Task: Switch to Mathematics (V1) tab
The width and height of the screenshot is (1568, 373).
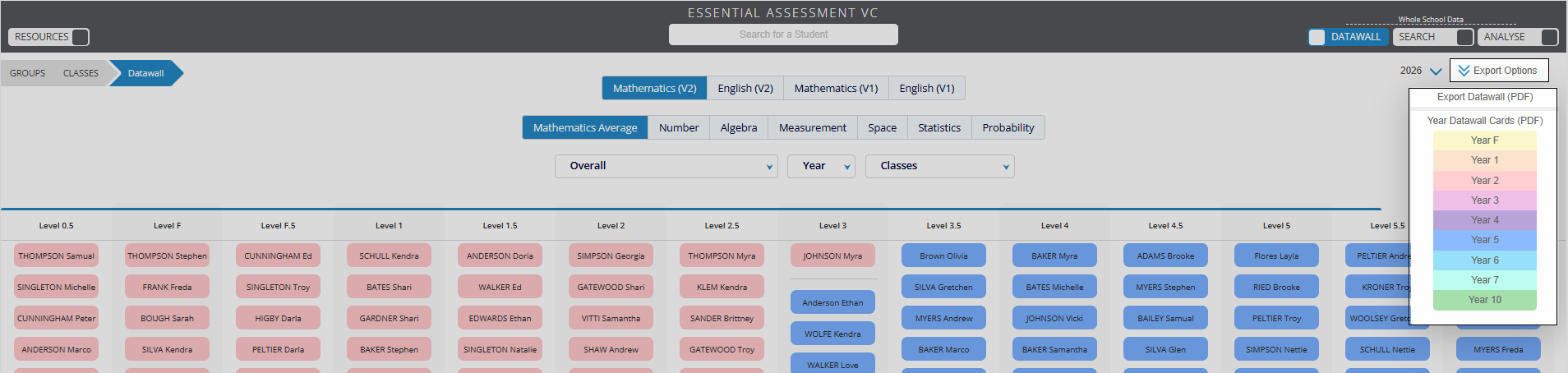Action: click(x=836, y=88)
